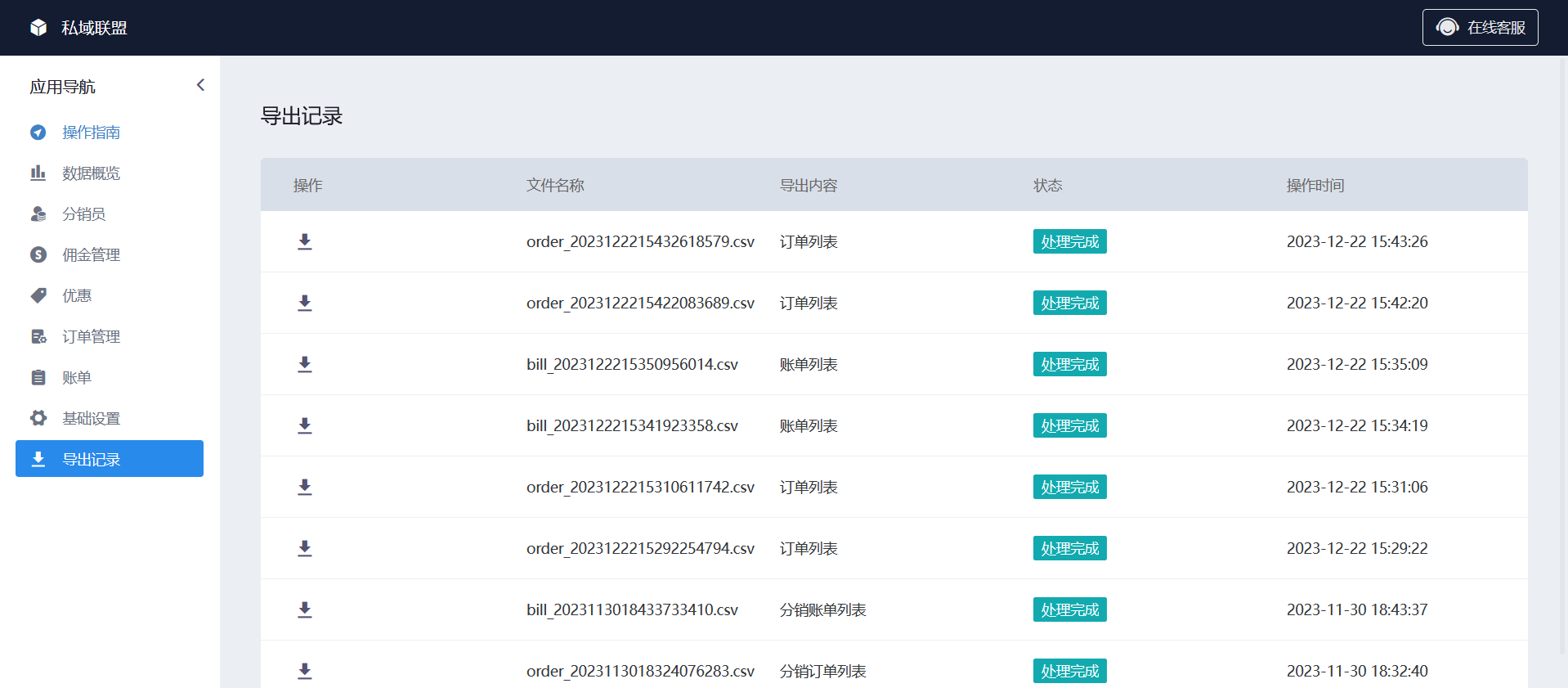The image size is (1568, 688).
Task: Collapse the 应用导航 sidebar chevron
Action: click(x=200, y=85)
